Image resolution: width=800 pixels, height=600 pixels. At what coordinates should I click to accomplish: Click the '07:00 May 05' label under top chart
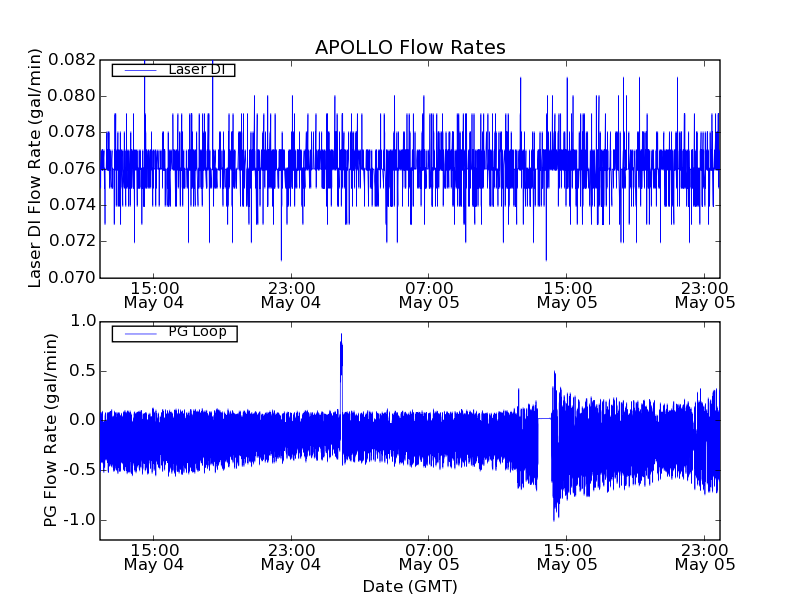[x=429, y=294]
